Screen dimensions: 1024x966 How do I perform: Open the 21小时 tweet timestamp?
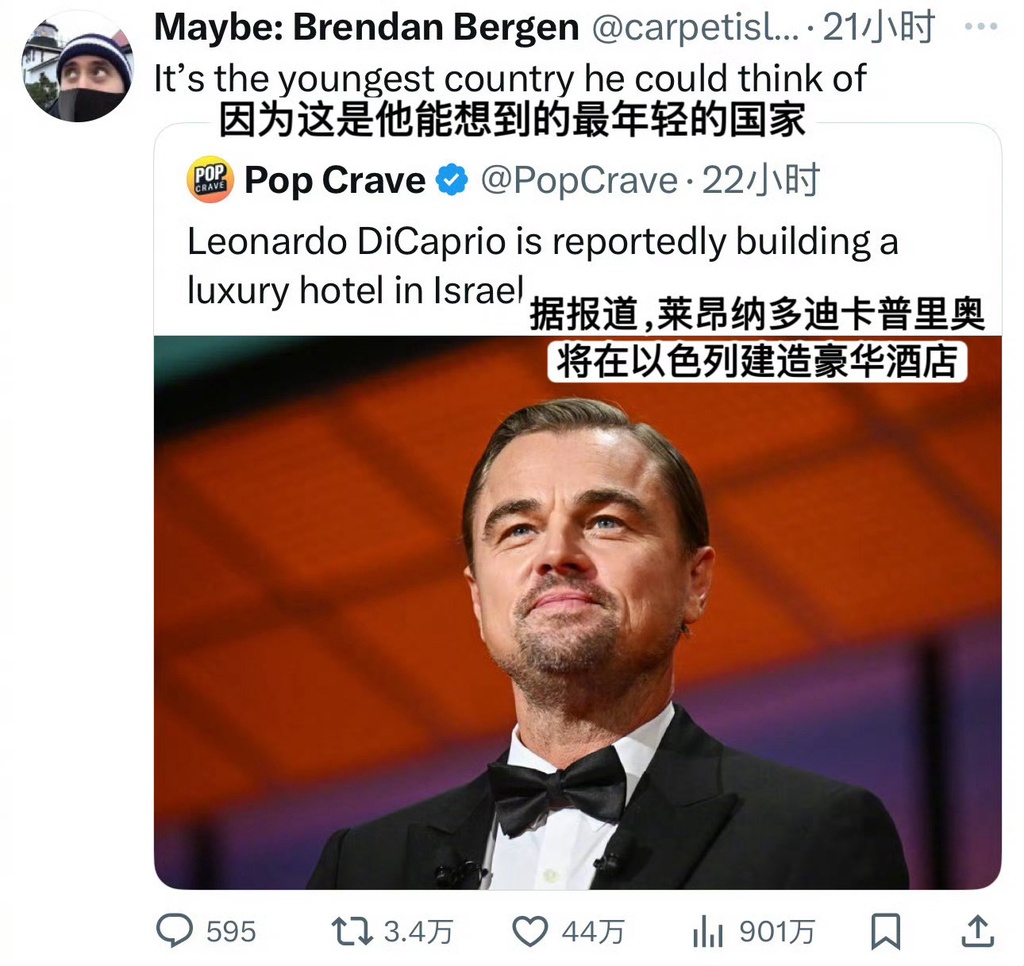click(x=879, y=27)
